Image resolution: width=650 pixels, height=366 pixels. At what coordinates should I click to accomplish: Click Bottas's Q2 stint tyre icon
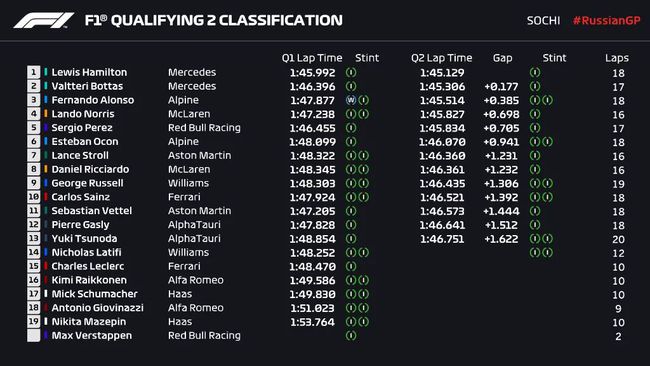click(535, 86)
